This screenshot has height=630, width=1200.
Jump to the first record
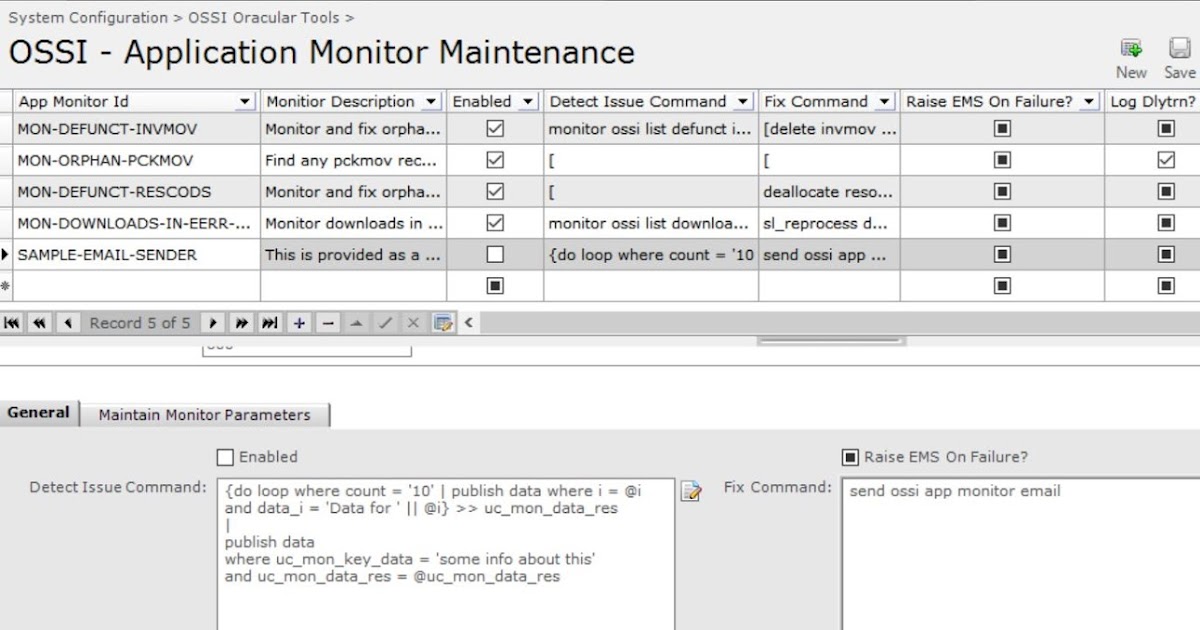pyautogui.click(x=14, y=322)
